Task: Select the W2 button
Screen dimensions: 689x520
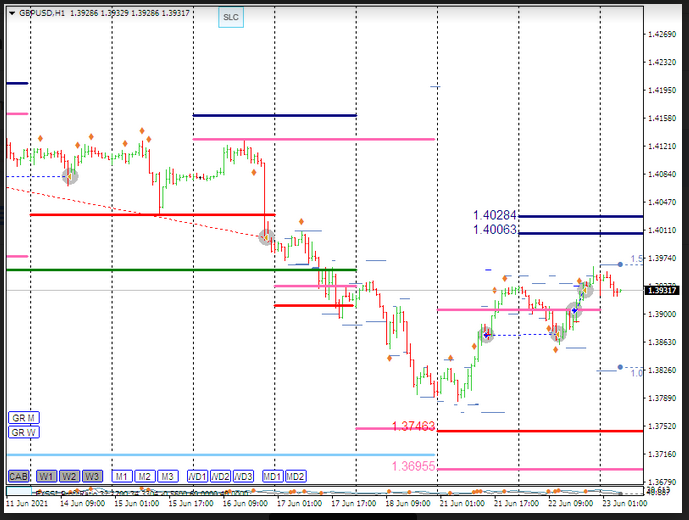Action: pos(69,476)
